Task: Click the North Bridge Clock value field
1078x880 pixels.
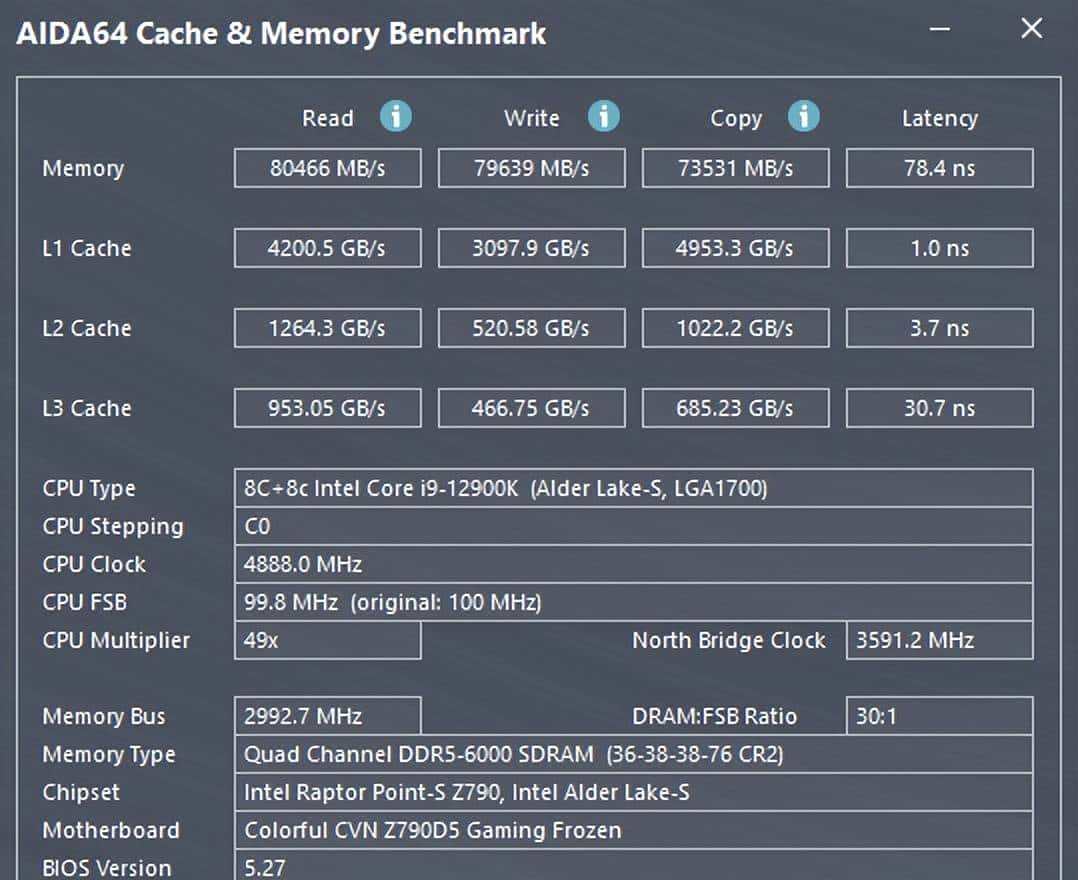Action: pyautogui.click(x=939, y=641)
